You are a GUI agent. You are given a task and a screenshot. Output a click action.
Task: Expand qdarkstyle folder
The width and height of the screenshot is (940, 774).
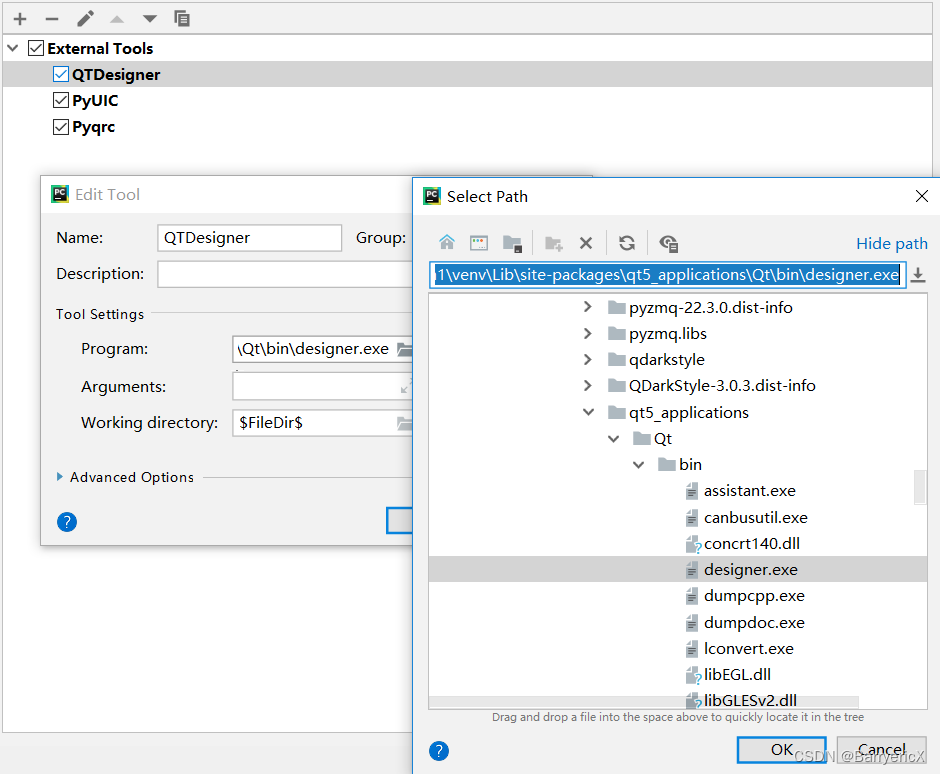pyautogui.click(x=588, y=359)
